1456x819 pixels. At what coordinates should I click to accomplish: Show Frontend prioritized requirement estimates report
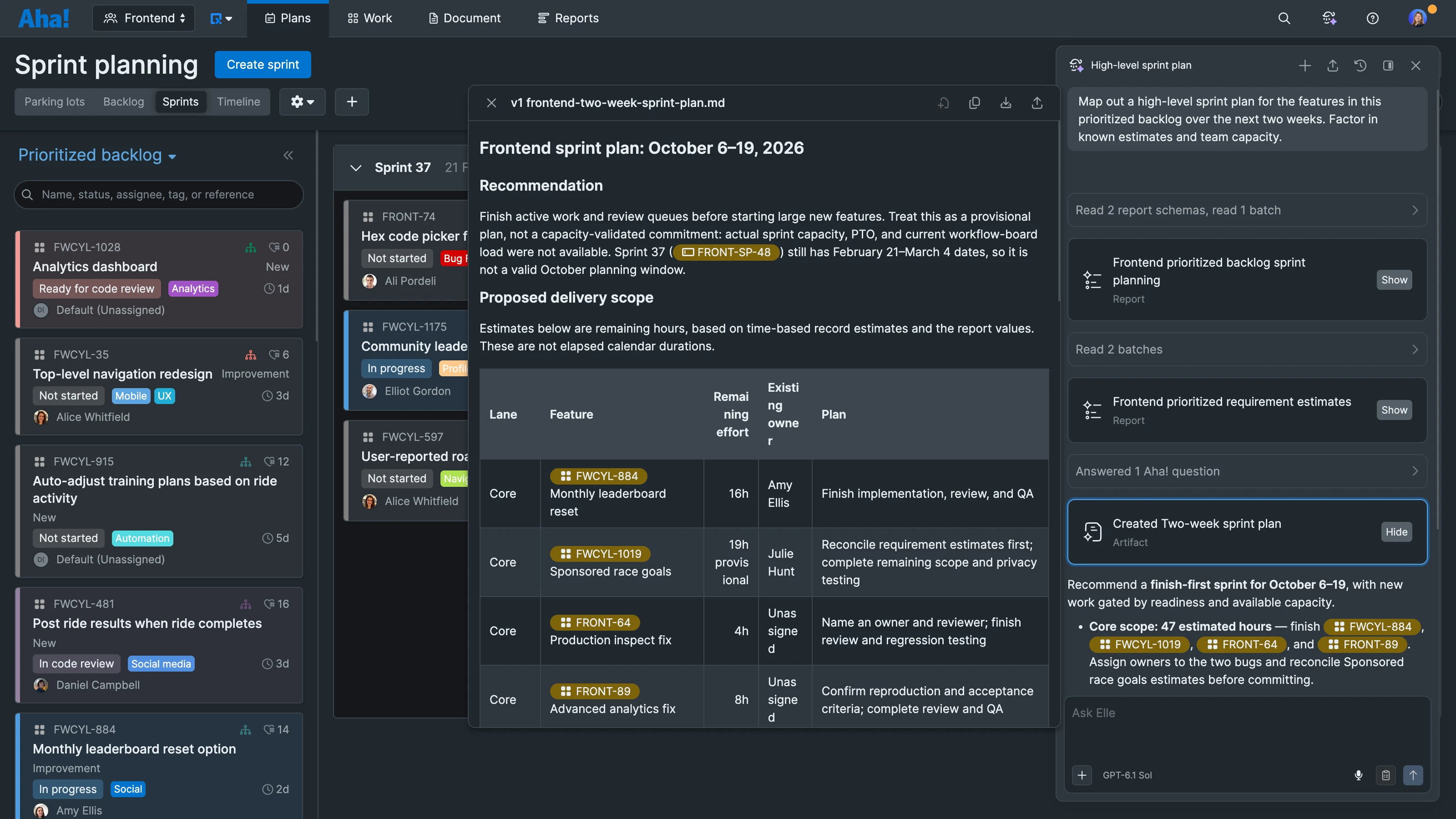tap(1395, 410)
